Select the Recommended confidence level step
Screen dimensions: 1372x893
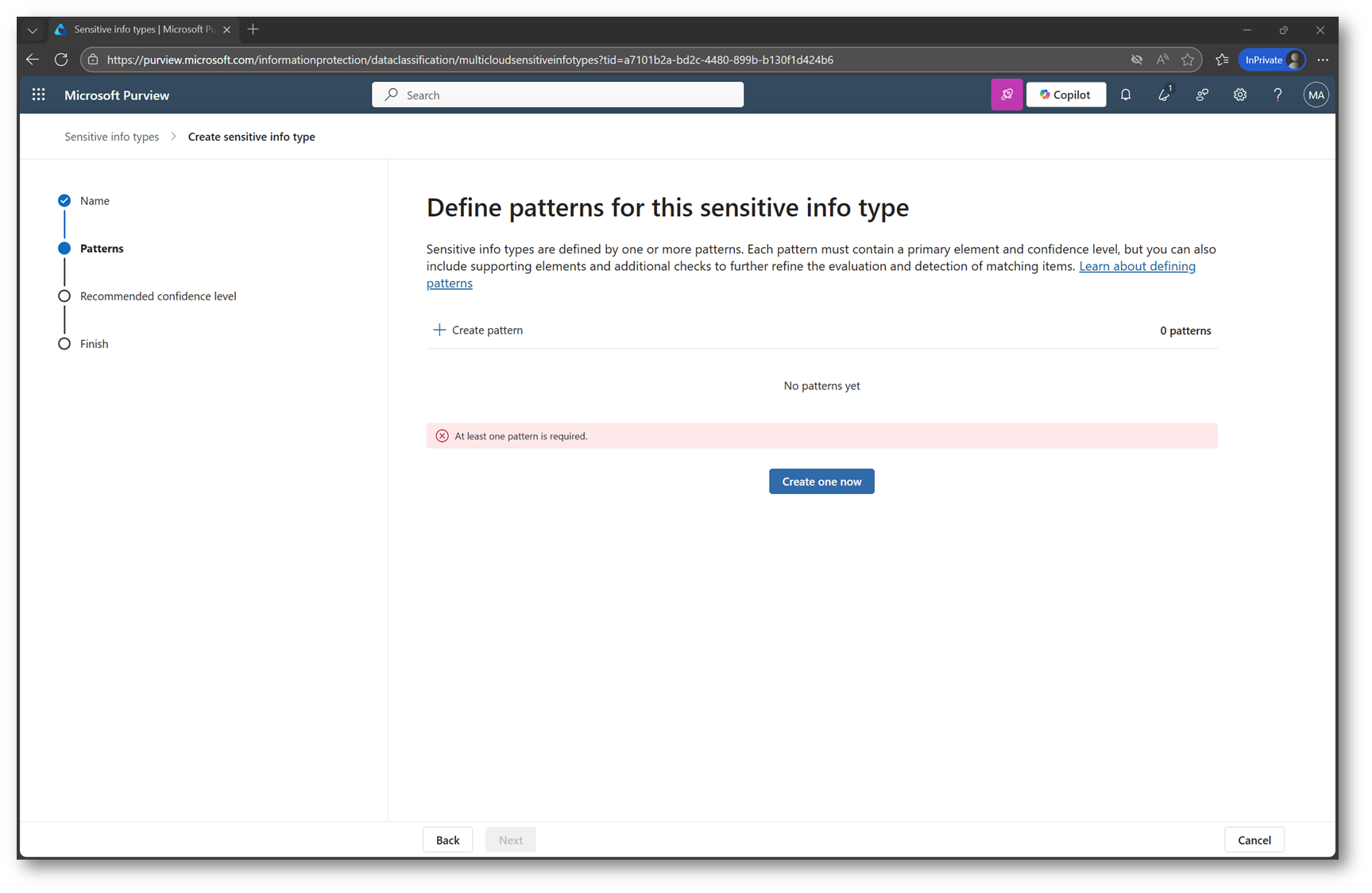tap(157, 296)
